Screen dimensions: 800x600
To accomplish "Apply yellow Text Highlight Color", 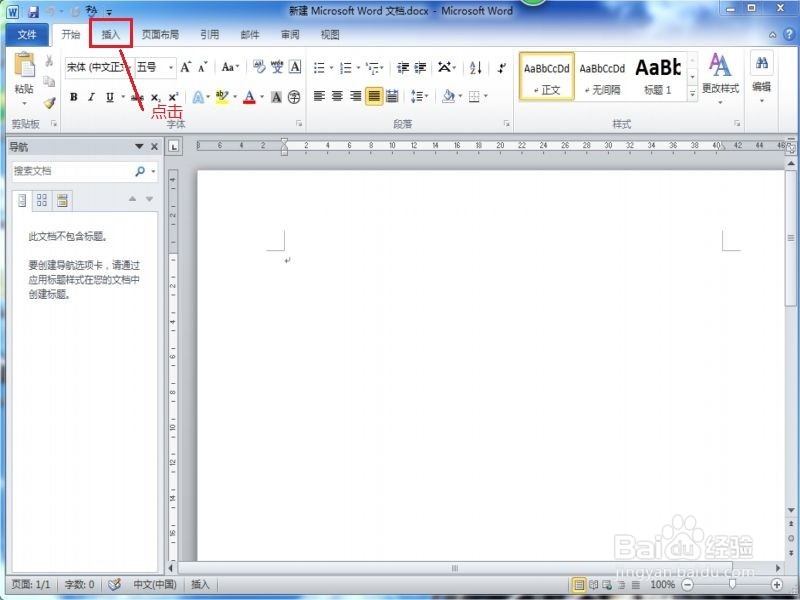I will pyautogui.click(x=222, y=97).
